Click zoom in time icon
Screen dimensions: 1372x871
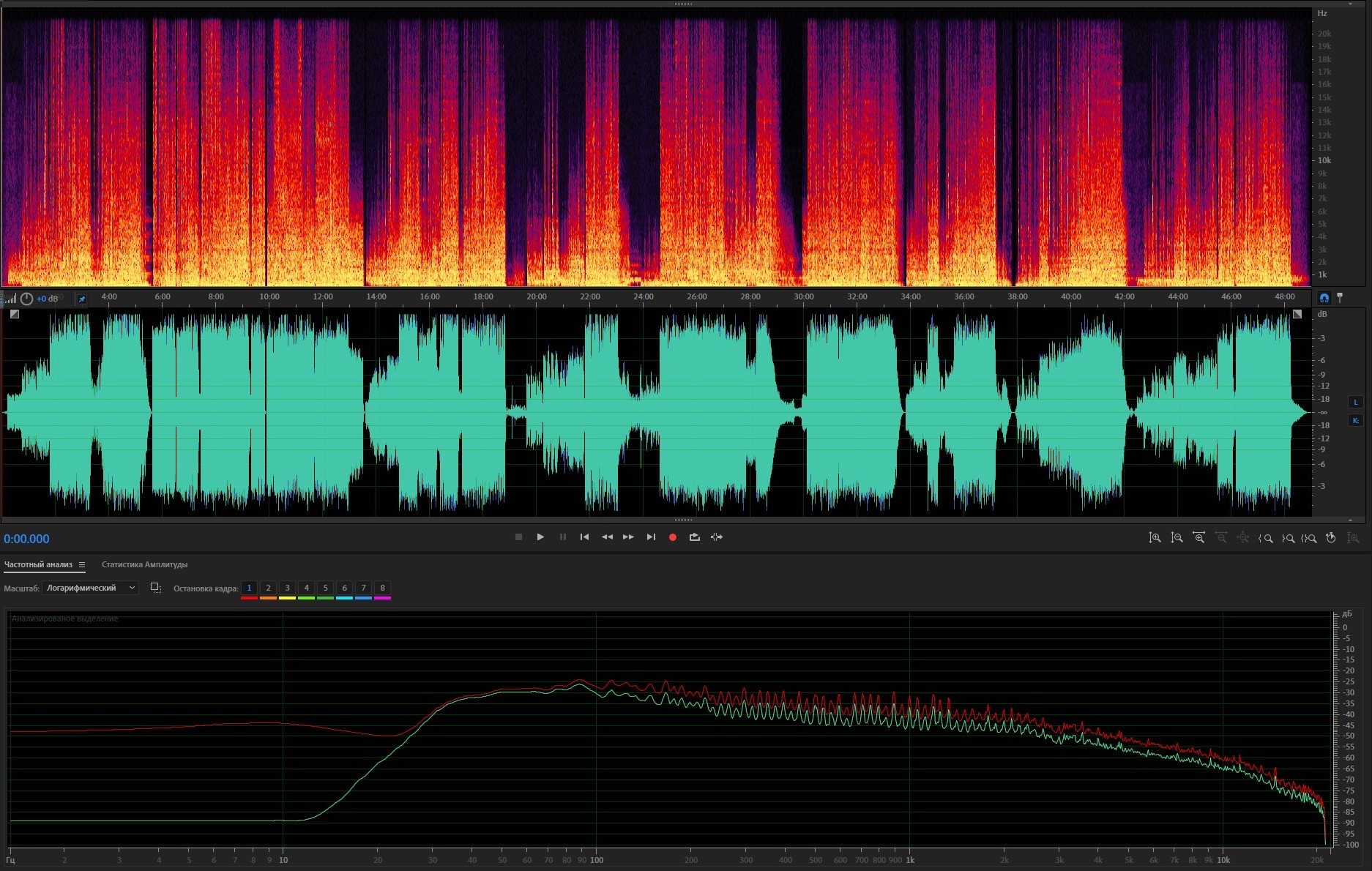1198,538
